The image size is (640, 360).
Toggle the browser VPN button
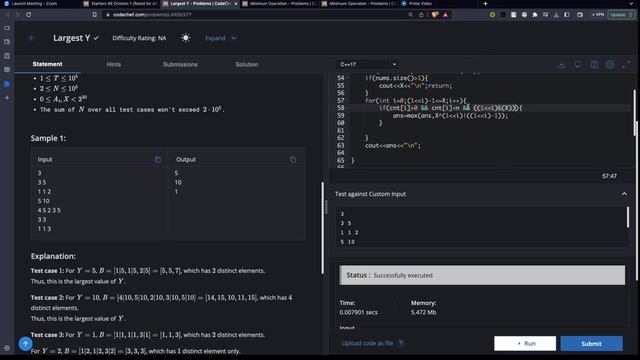click(x=598, y=15)
